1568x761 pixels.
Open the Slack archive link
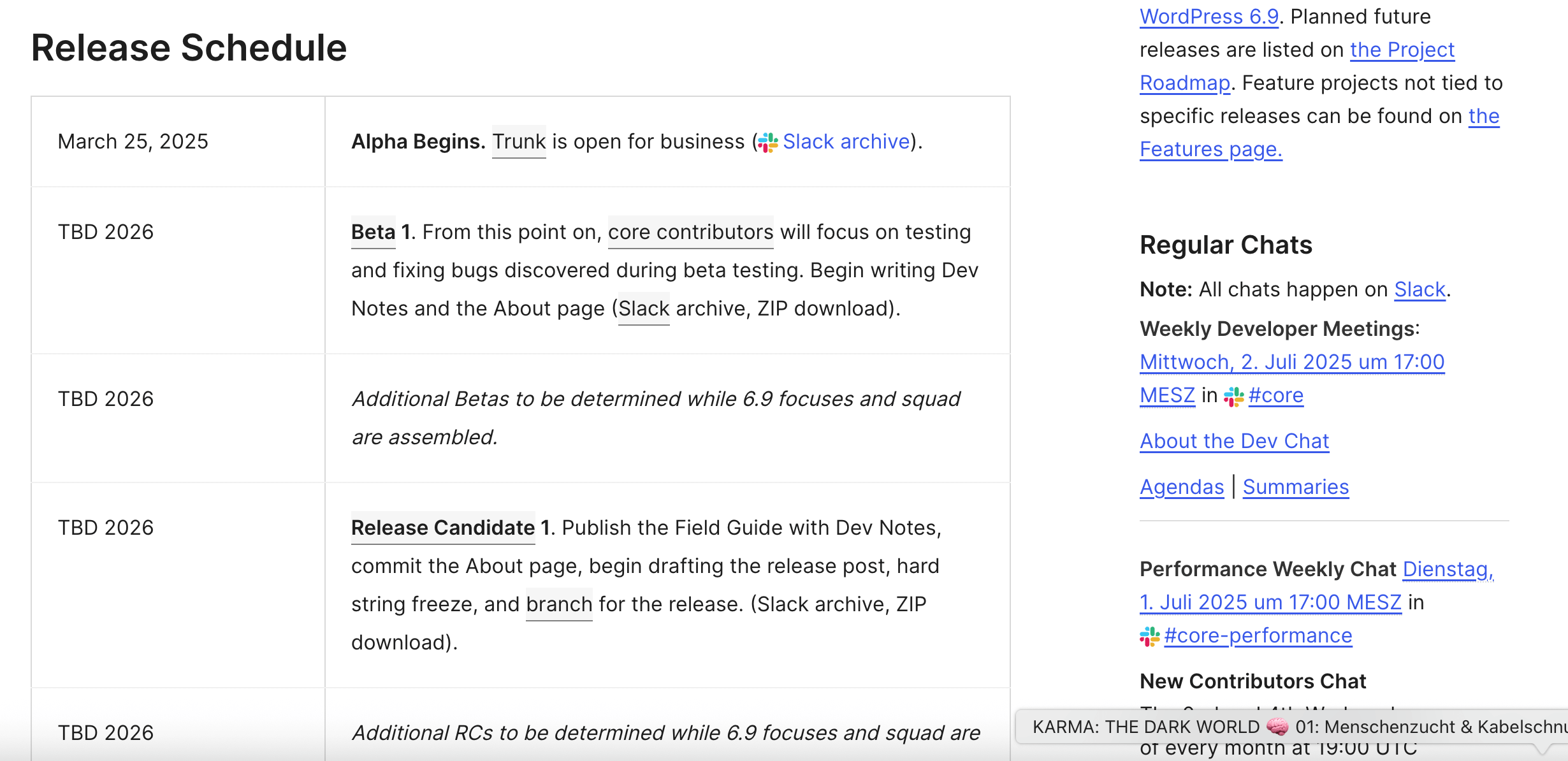click(x=846, y=141)
